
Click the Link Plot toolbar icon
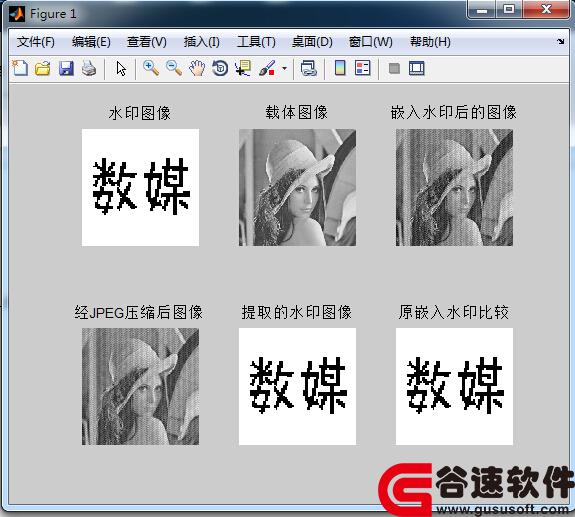pyautogui.click(x=308, y=68)
